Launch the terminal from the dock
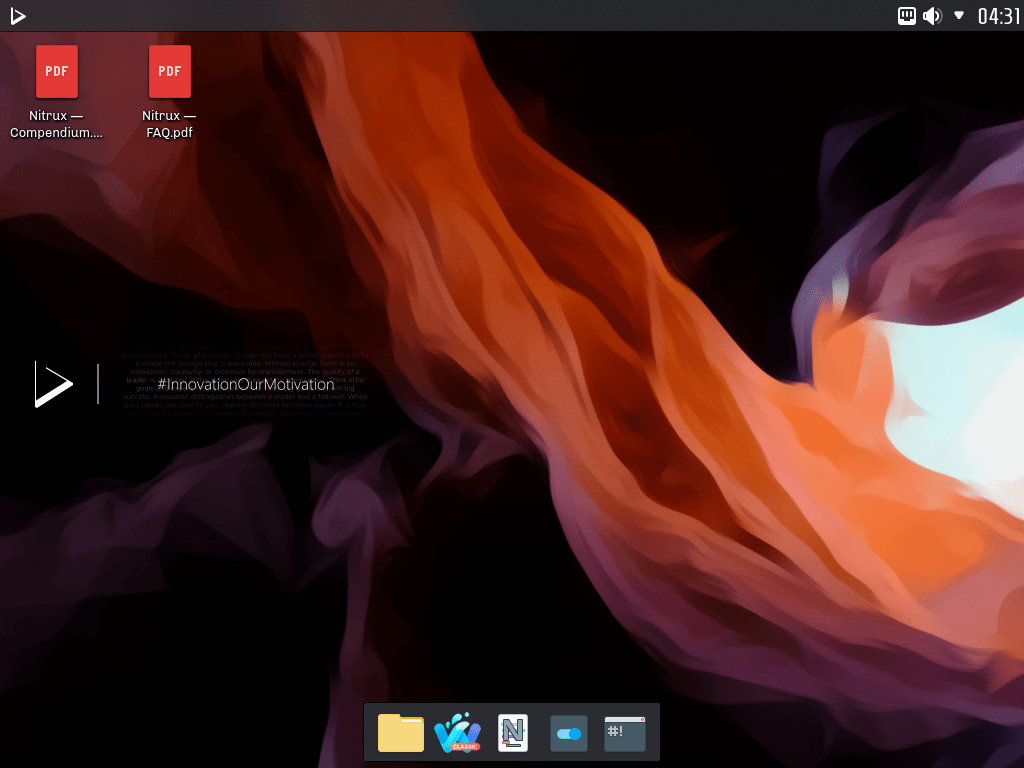1024x768 pixels. [x=625, y=733]
